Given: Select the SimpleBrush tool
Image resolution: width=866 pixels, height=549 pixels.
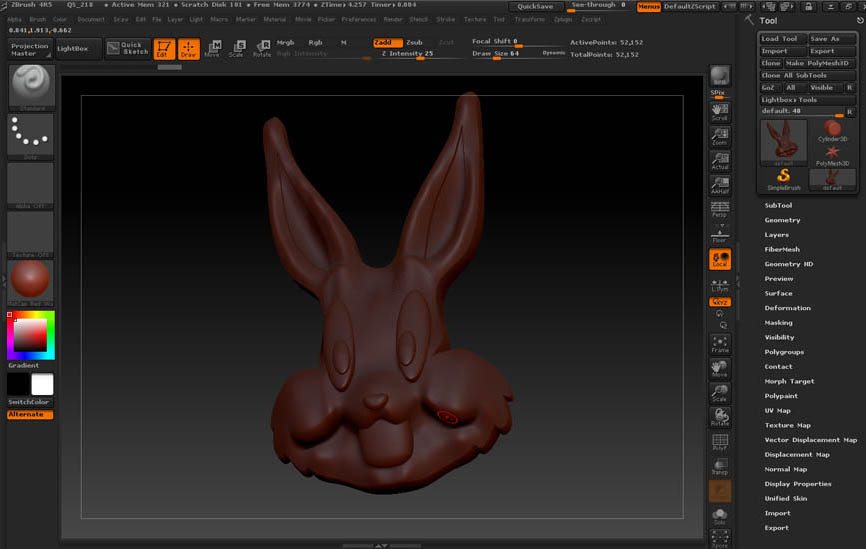Looking at the screenshot, I should (x=783, y=180).
